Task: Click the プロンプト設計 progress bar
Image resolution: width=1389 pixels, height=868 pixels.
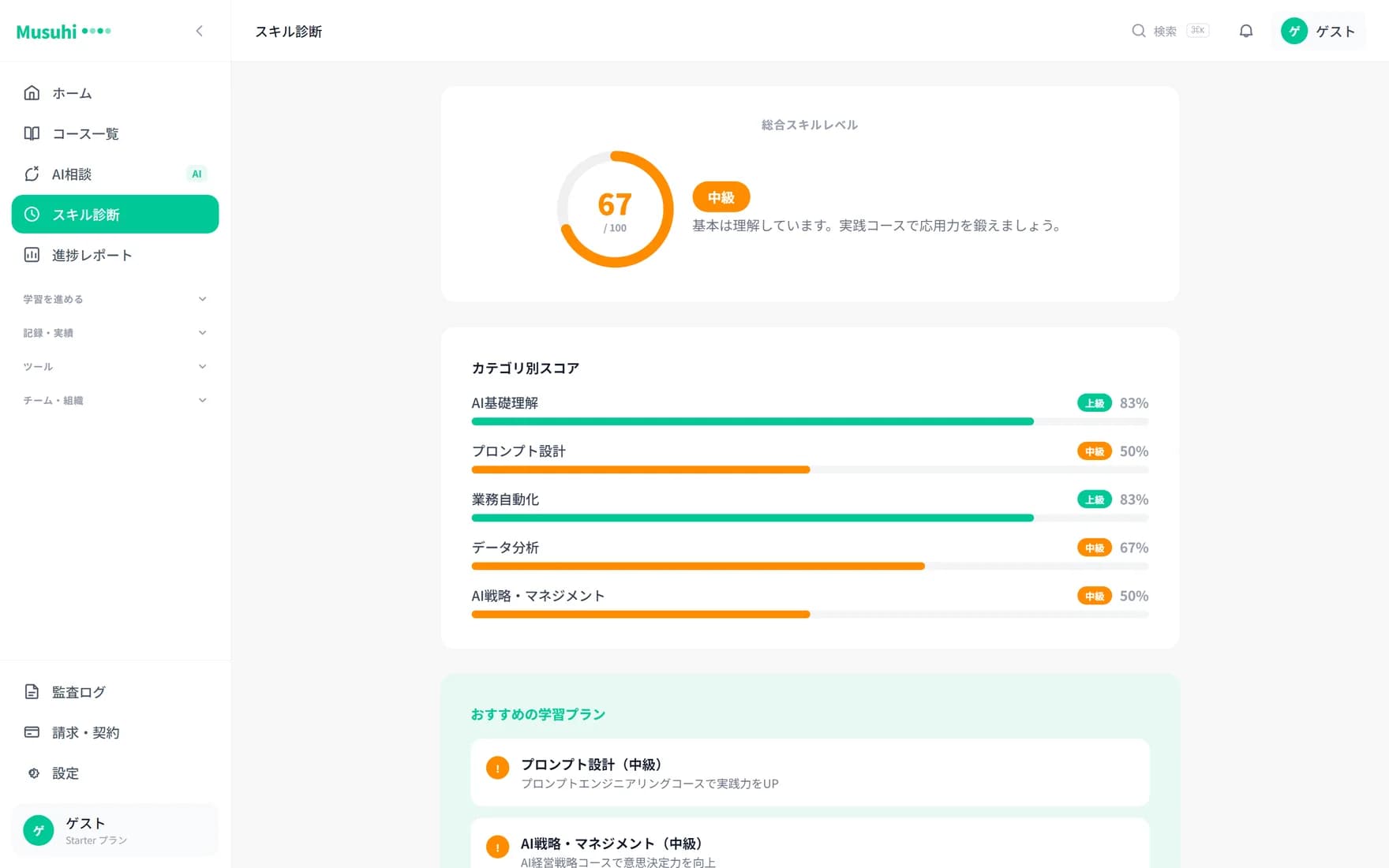Action: coord(810,470)
